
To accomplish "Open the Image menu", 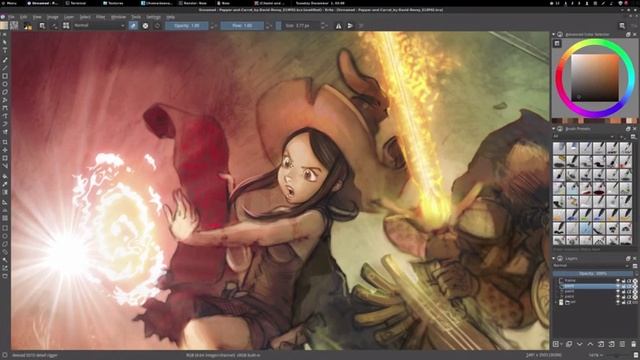I will click(x=52, y=17).
